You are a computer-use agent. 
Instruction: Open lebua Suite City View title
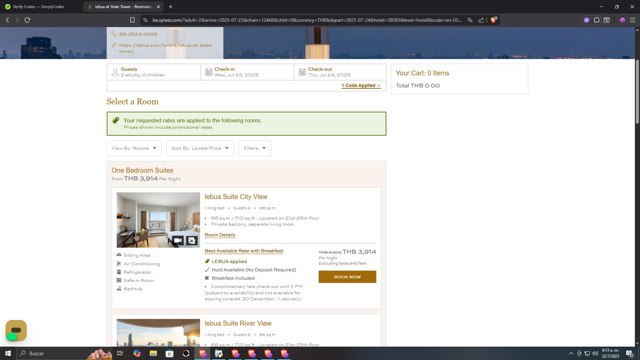click(236, 197)
